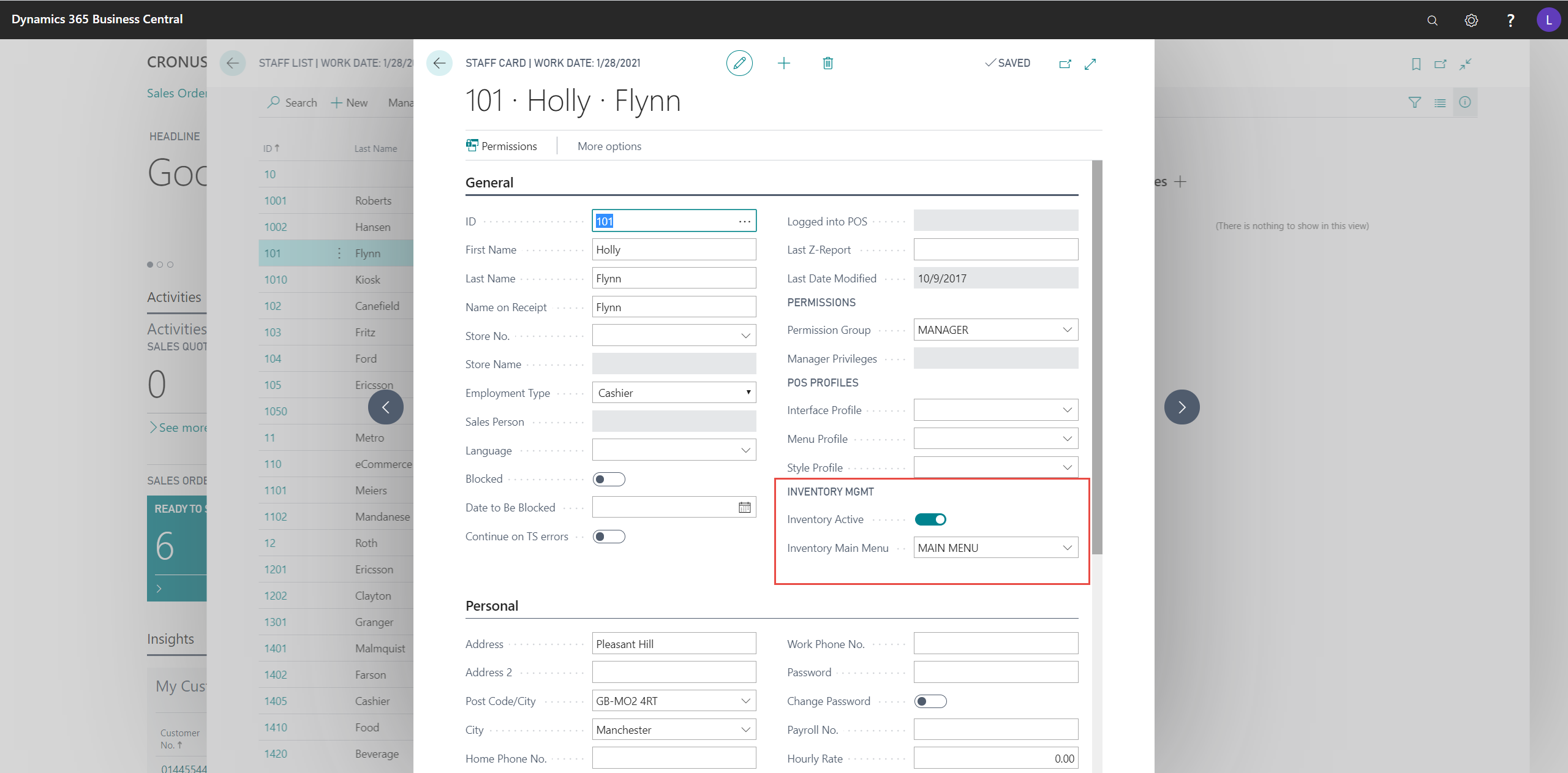The width and height of the screenshot is (1568, 773).
Task: Enable the Change Password toggle
Action: click(x=930, y=701)
